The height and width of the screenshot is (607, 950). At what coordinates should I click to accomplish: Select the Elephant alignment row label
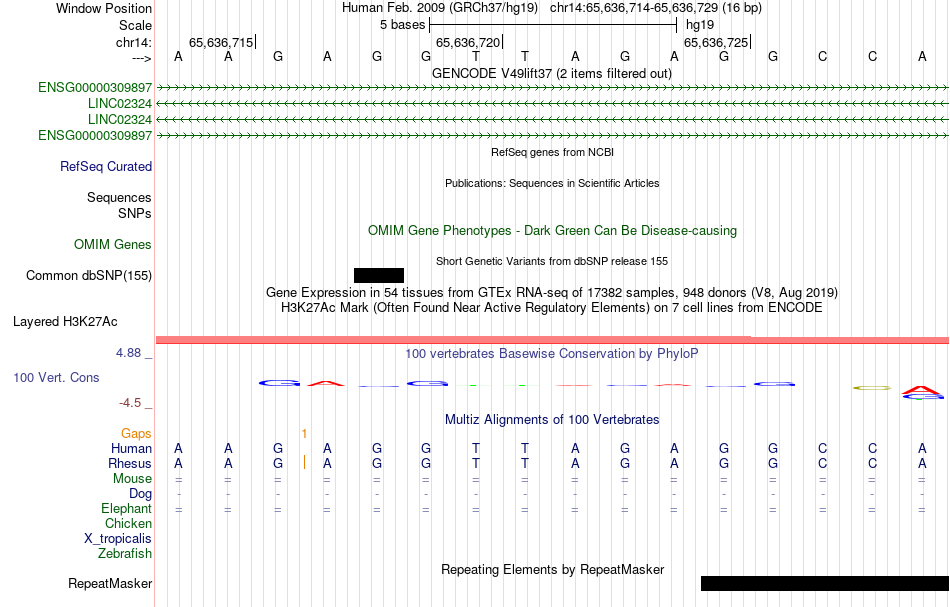coord(127,509)
